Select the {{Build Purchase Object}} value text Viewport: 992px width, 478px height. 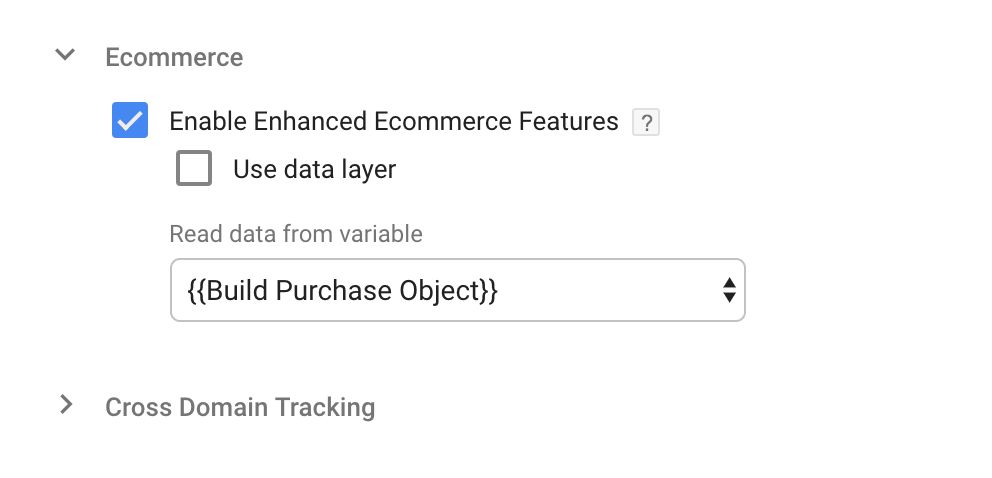click(x=342, y=290)
